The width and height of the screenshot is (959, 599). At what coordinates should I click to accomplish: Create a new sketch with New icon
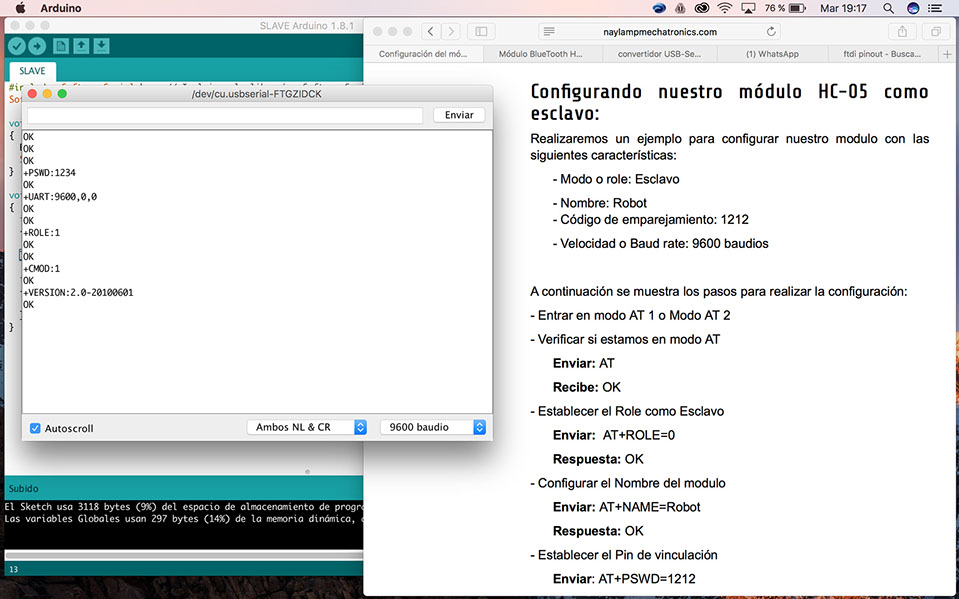(61, 46)
